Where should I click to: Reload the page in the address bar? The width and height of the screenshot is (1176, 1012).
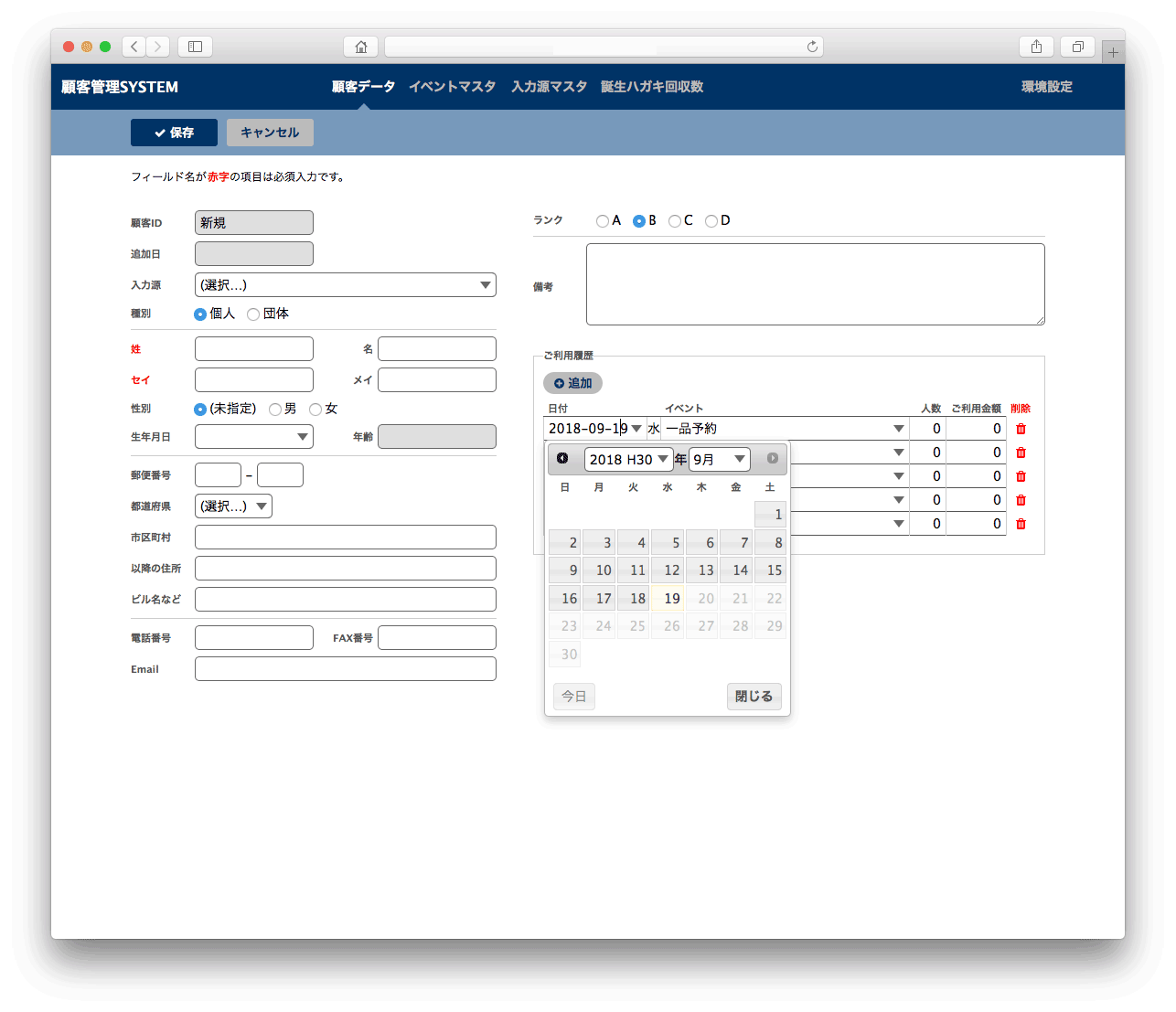click(812, 47)
